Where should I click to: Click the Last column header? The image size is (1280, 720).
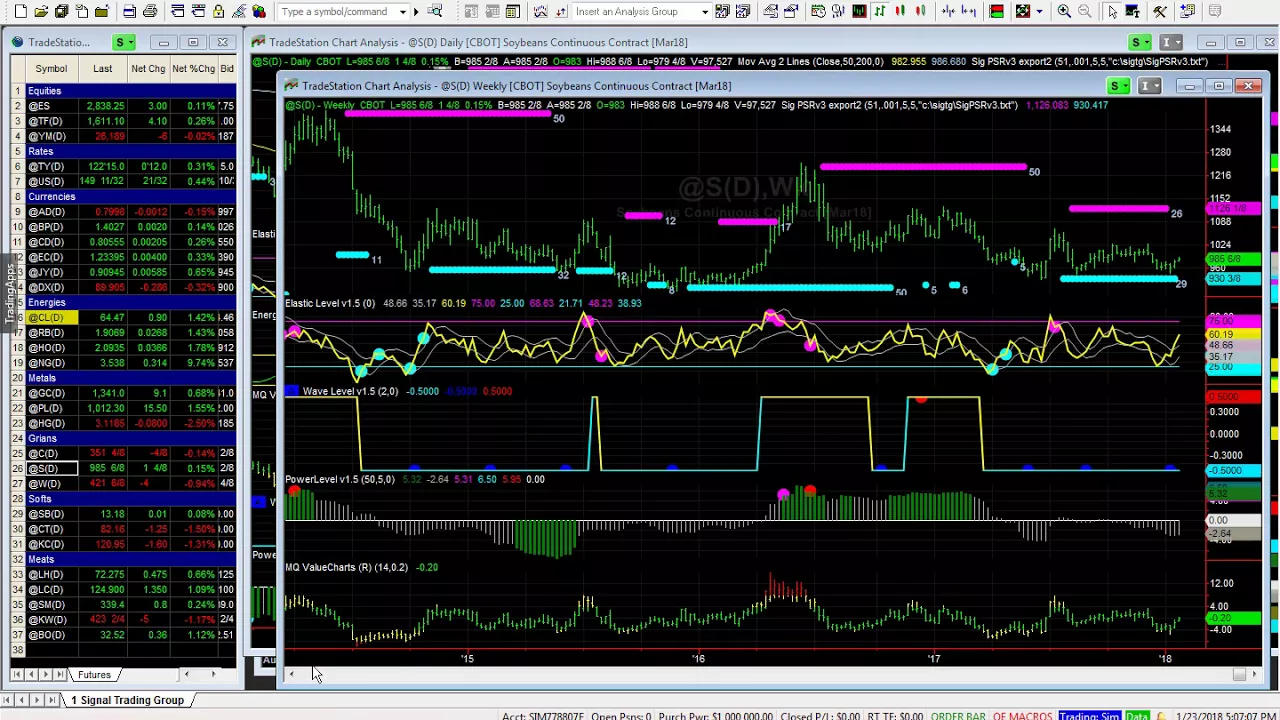tap(103, 69)
